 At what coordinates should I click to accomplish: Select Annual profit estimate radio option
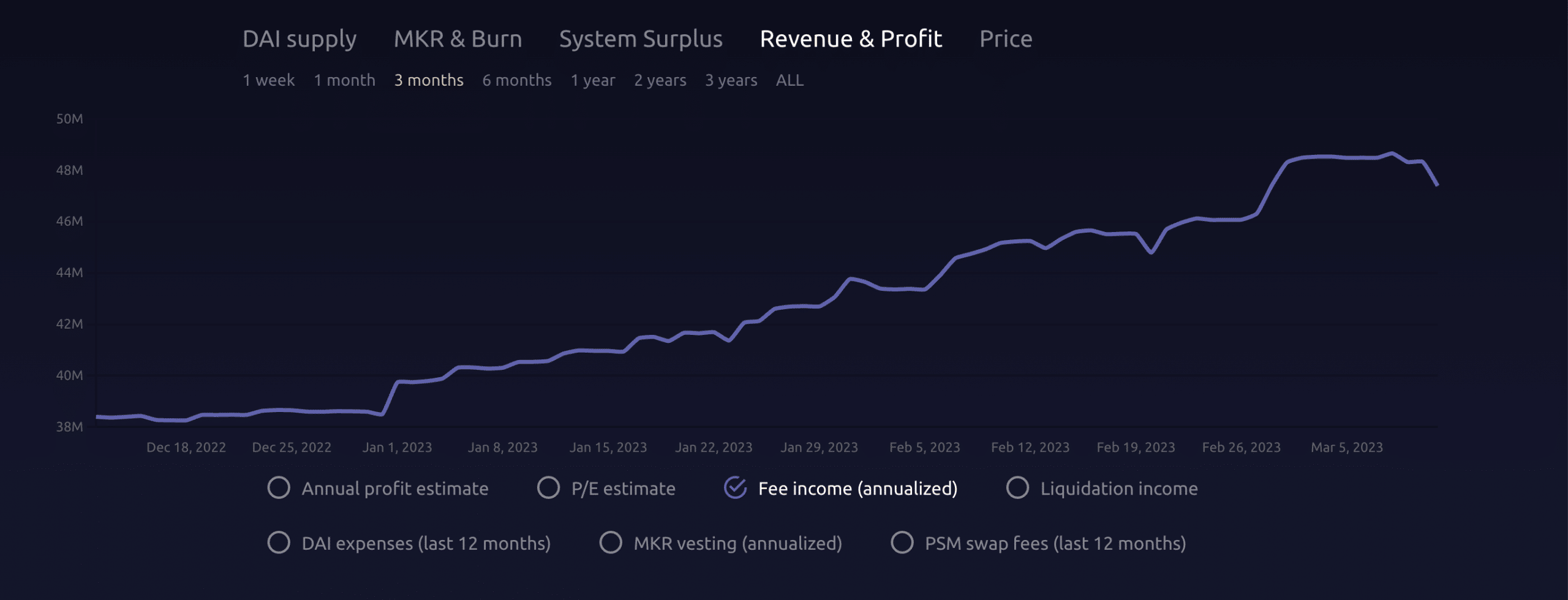click(x=378, y=488)
